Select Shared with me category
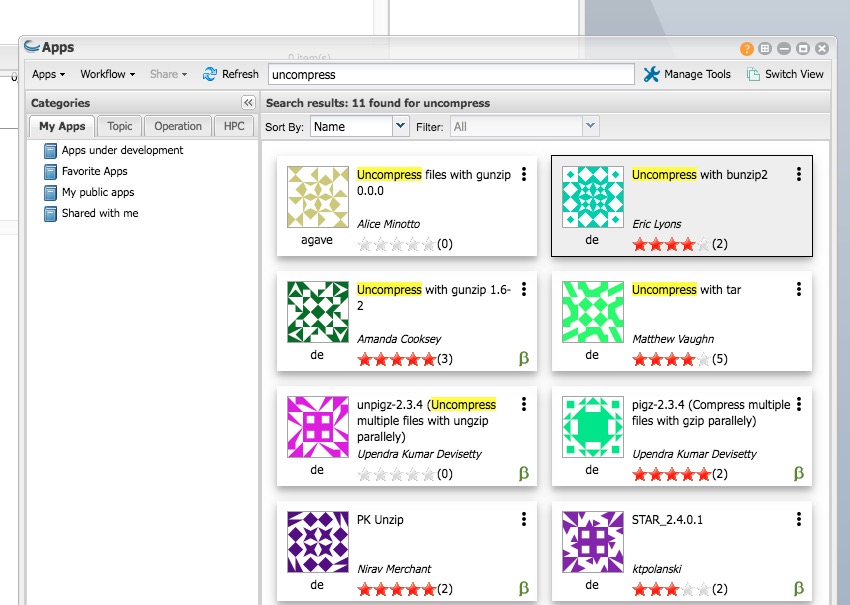This screenshot has height=605, width=850. (x=100, y=213)
